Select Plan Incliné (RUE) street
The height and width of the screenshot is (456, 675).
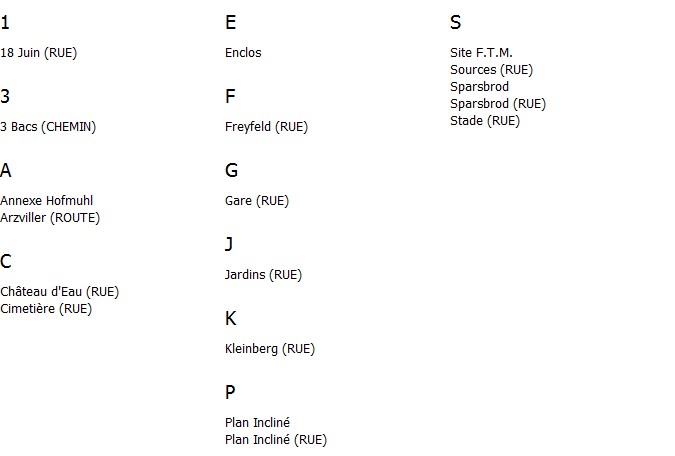(276, 440)
